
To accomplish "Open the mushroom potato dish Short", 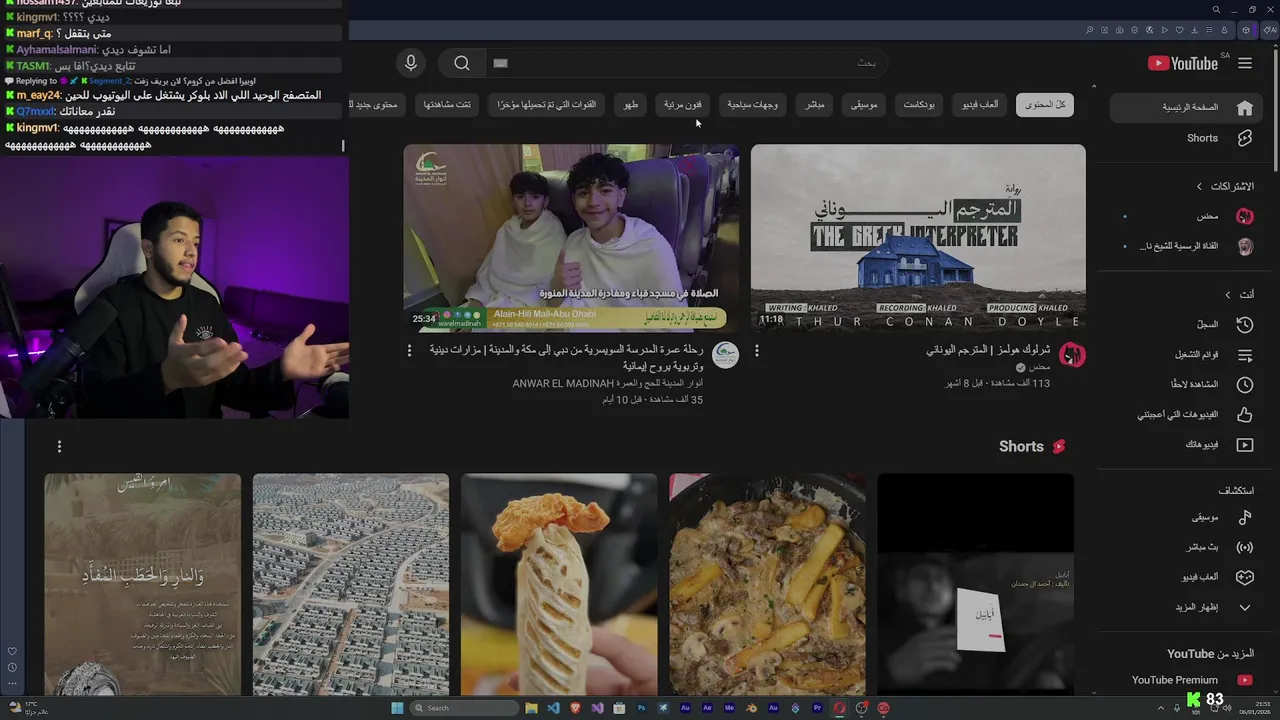I will coord(767,584).
